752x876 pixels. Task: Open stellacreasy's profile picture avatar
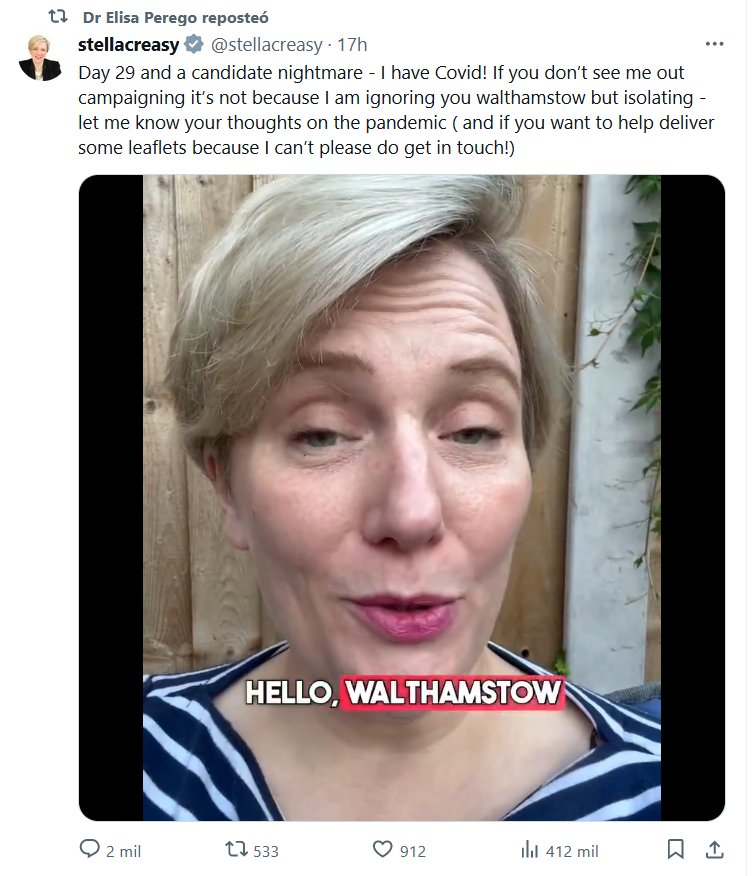pyautogui.click(x=40, y=58)
